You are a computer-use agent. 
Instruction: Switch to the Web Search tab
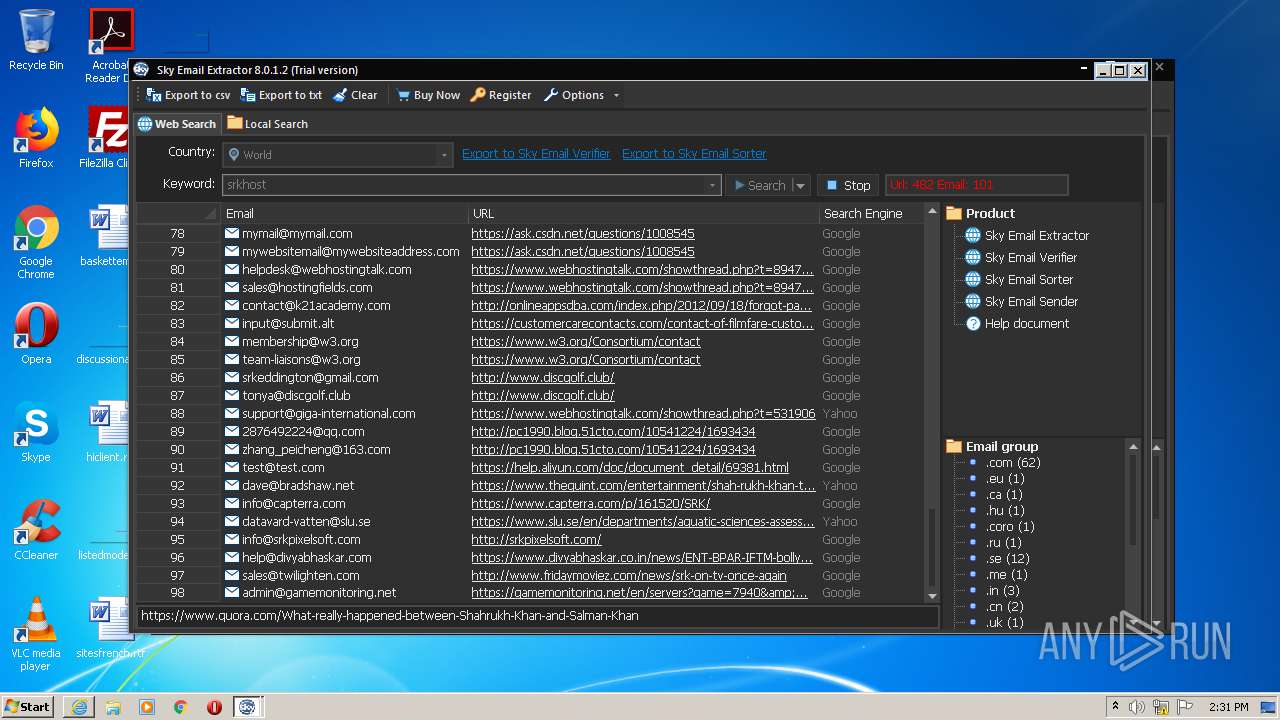pyautogui.click(x=177, y=124)
